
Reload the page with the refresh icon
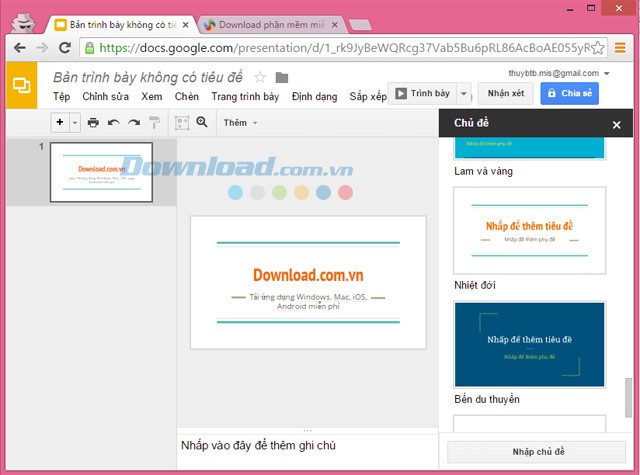coord(64,48)
